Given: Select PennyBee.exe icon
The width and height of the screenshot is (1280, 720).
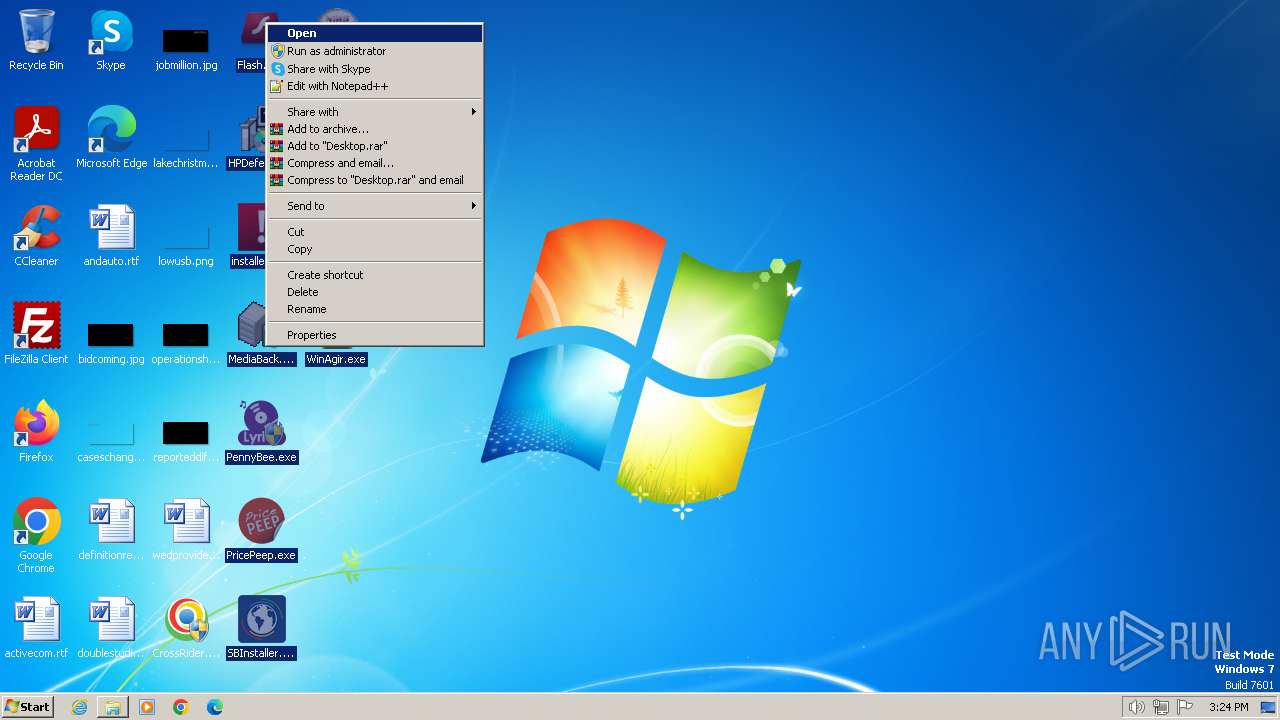Looking at the screenshot, I should point(261,432).
